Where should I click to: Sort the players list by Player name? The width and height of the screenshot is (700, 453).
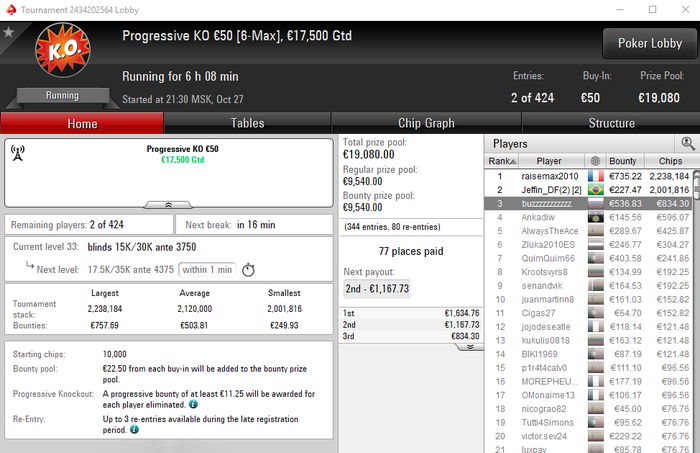(x=549, y=161)
